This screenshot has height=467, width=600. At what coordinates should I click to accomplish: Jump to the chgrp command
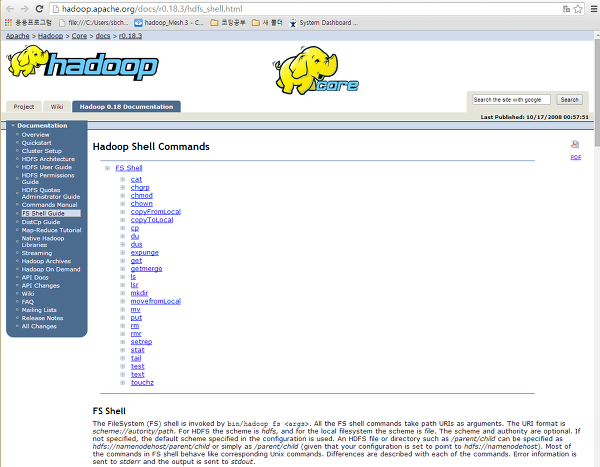tap(140, 188)
